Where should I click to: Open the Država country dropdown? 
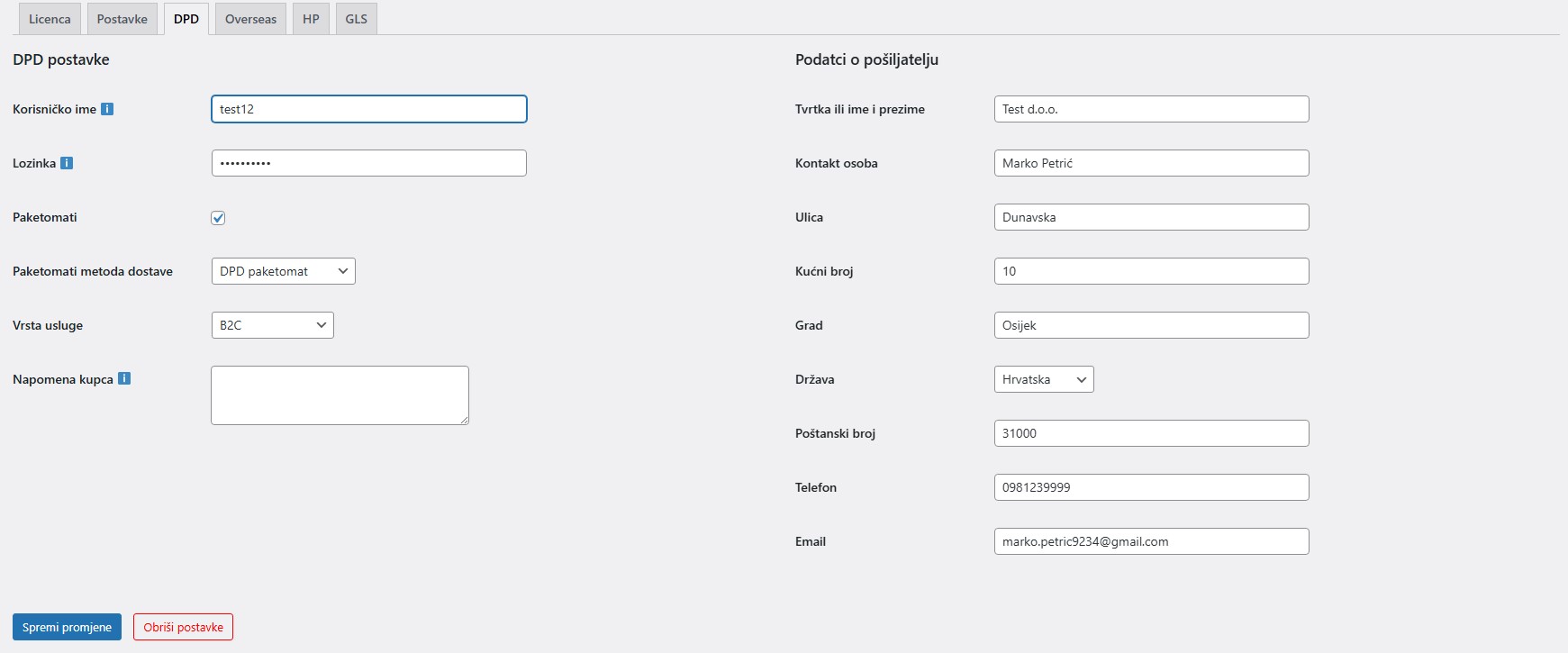tap(1043, 379)
